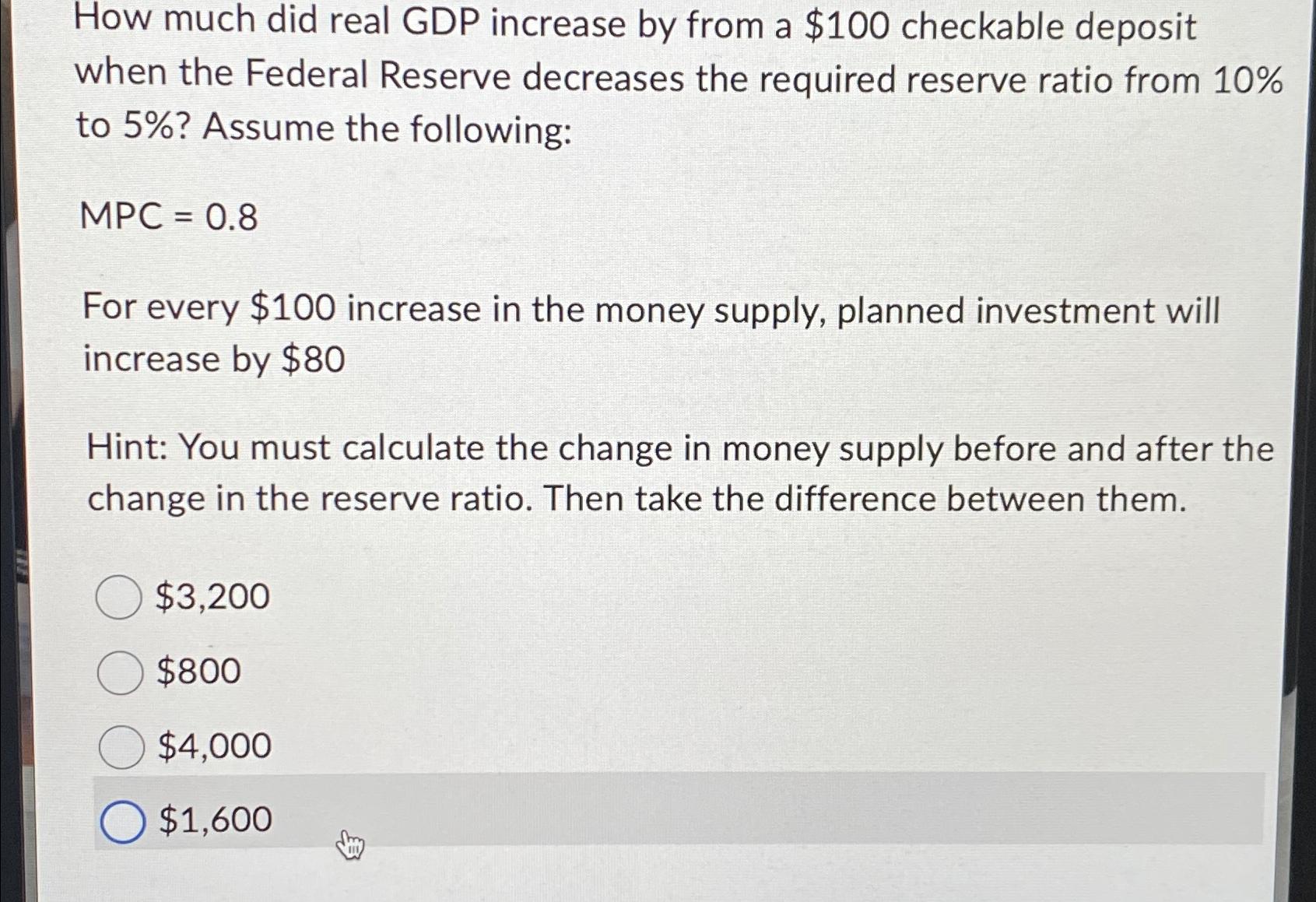Click the radio button beside $1,600
The height and width of the screenshot is (902, 1316).
click(123, 820)
